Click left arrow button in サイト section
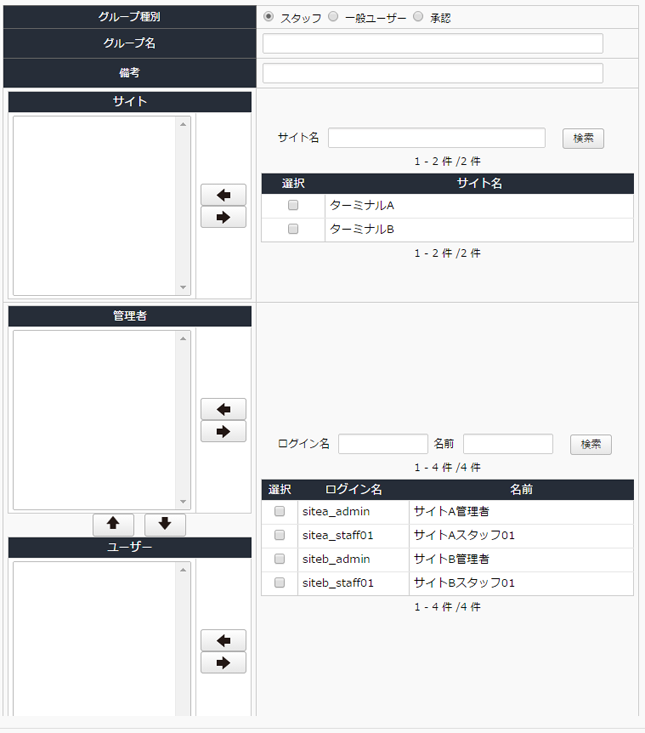The image size is (645, 733). point(223,195)
